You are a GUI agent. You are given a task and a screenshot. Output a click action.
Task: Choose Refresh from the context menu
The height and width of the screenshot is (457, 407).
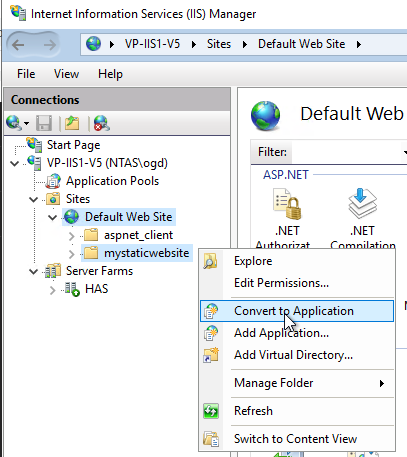pyautogui.click(x=297, y=411)
